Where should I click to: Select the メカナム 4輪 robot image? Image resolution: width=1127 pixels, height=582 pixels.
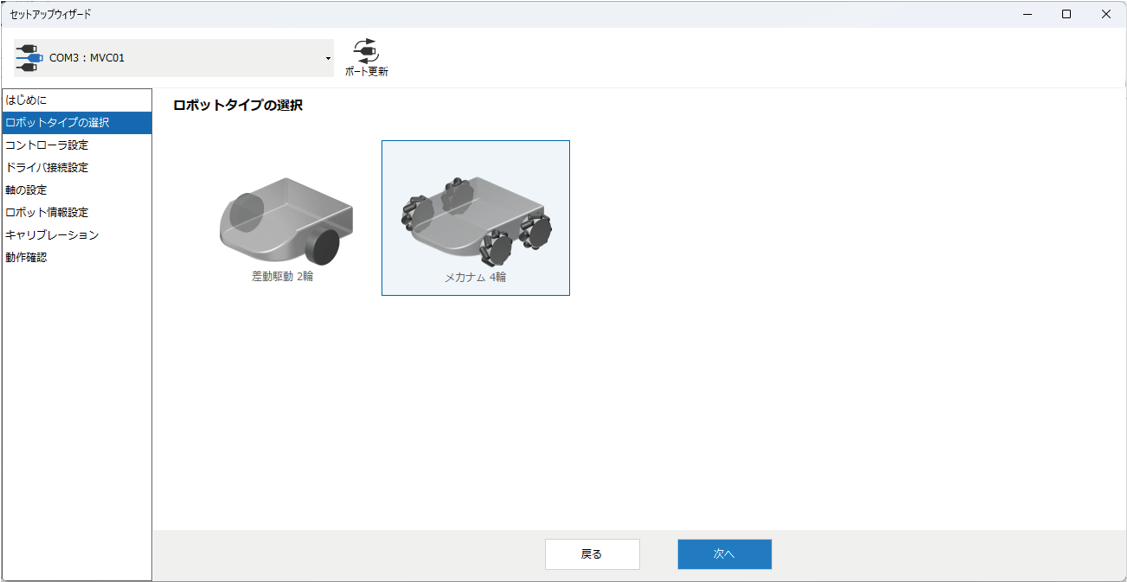pyautogui.click(x=475, y=217)
